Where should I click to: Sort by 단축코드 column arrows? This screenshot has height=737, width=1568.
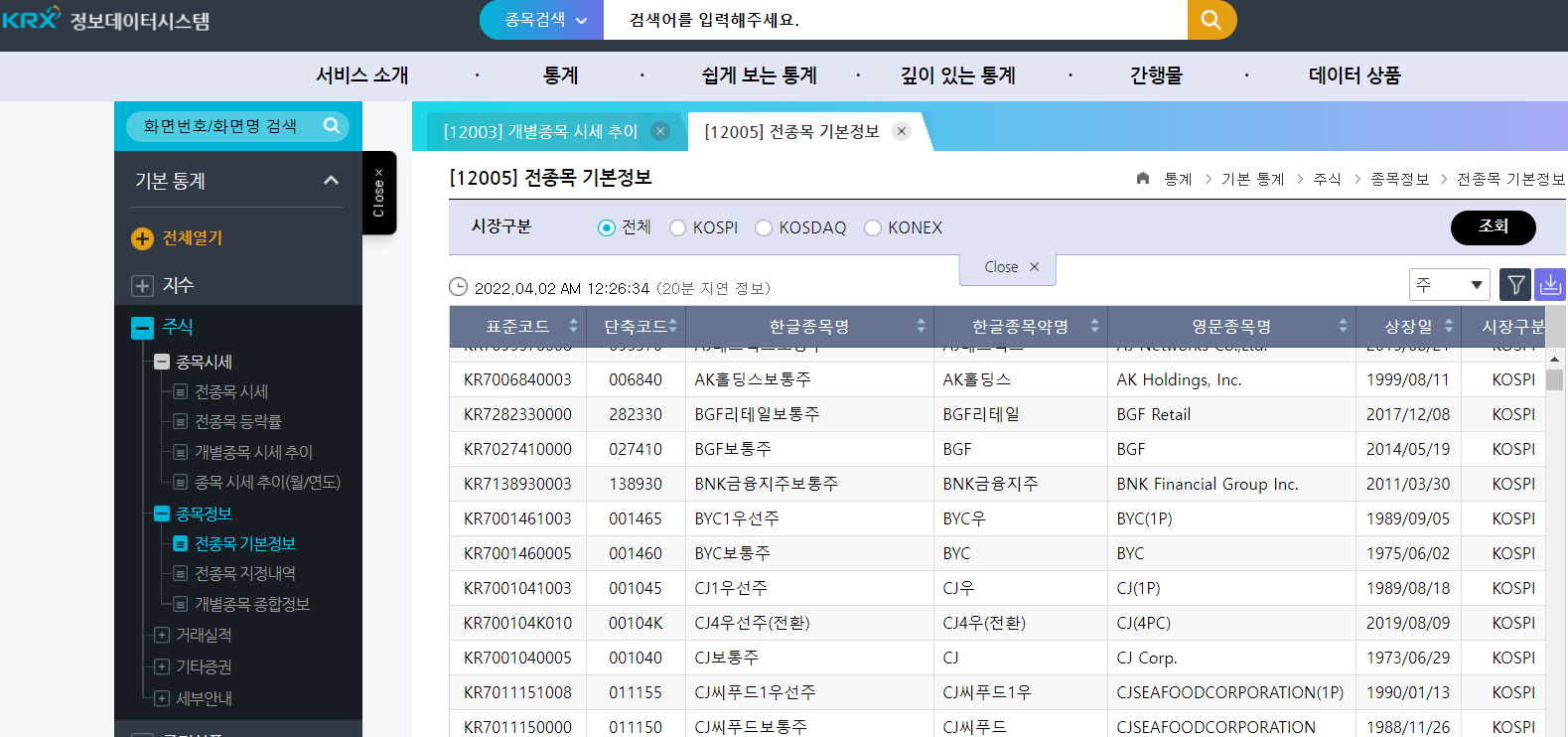click(672, 326)
